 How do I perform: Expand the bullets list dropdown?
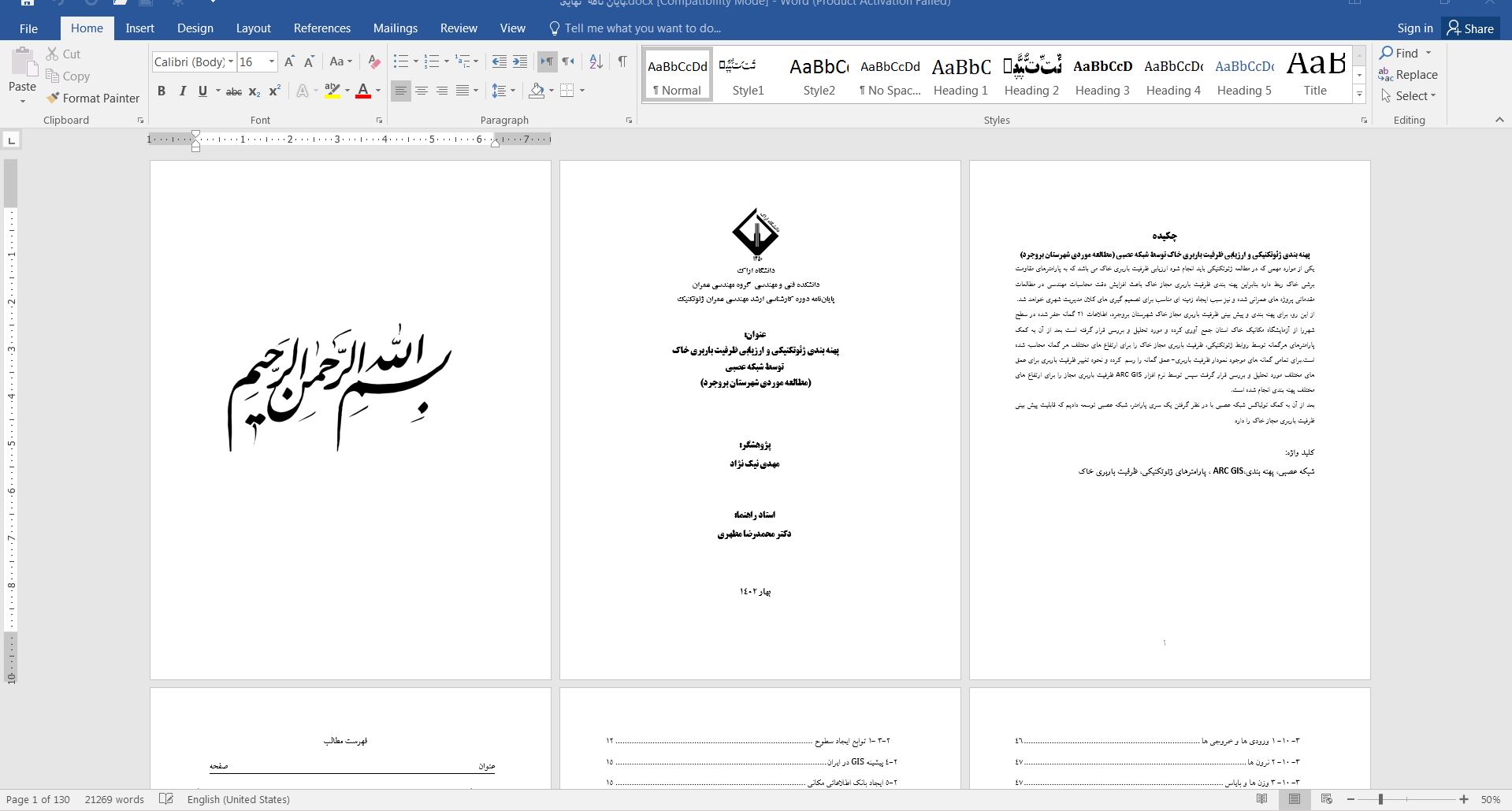point(416,61)
